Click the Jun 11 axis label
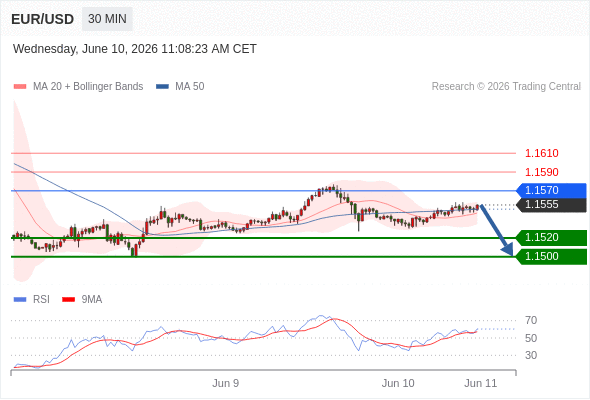590x400 pixels. (481, 383)
